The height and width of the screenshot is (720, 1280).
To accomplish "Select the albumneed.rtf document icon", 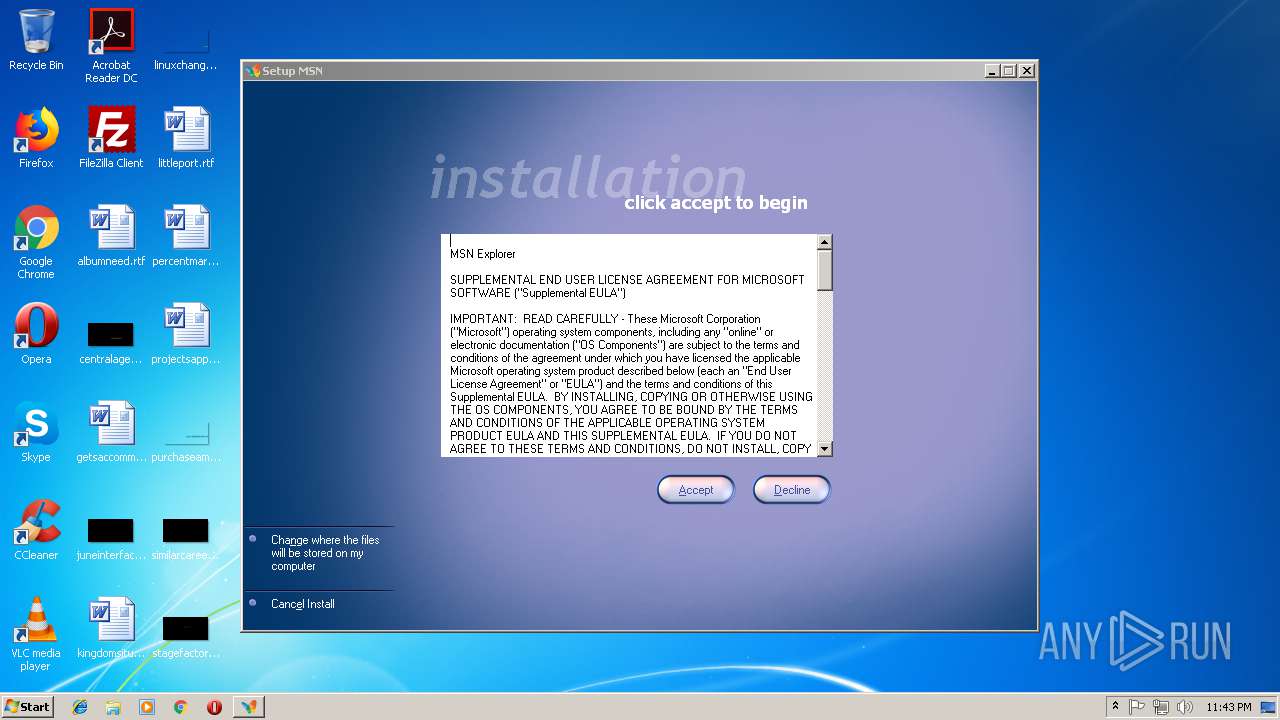I will click(111, 236).
